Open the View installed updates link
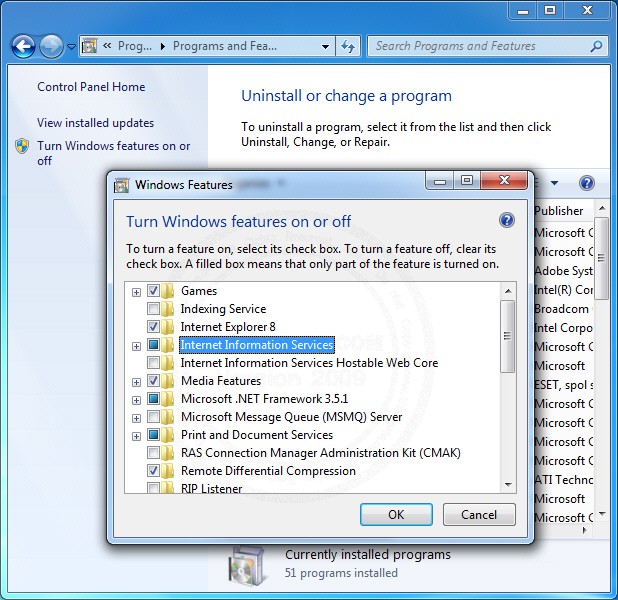The image size is (618, 600). tap(95, 123)
